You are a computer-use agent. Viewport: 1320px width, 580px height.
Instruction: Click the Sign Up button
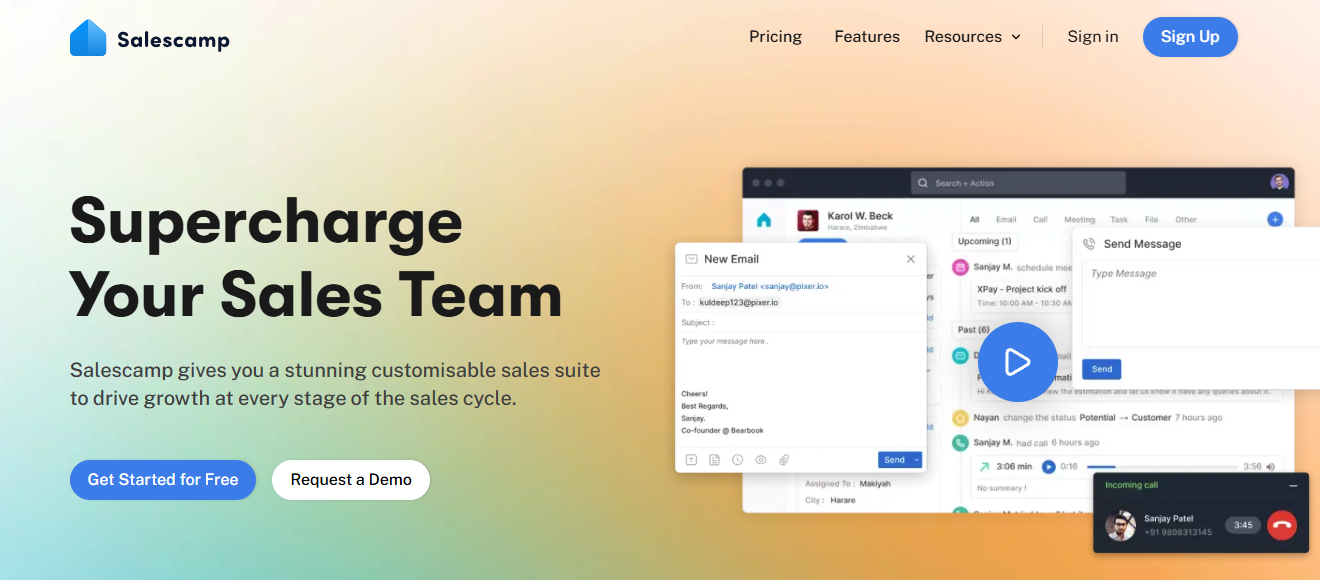[x=1190, y=37]
